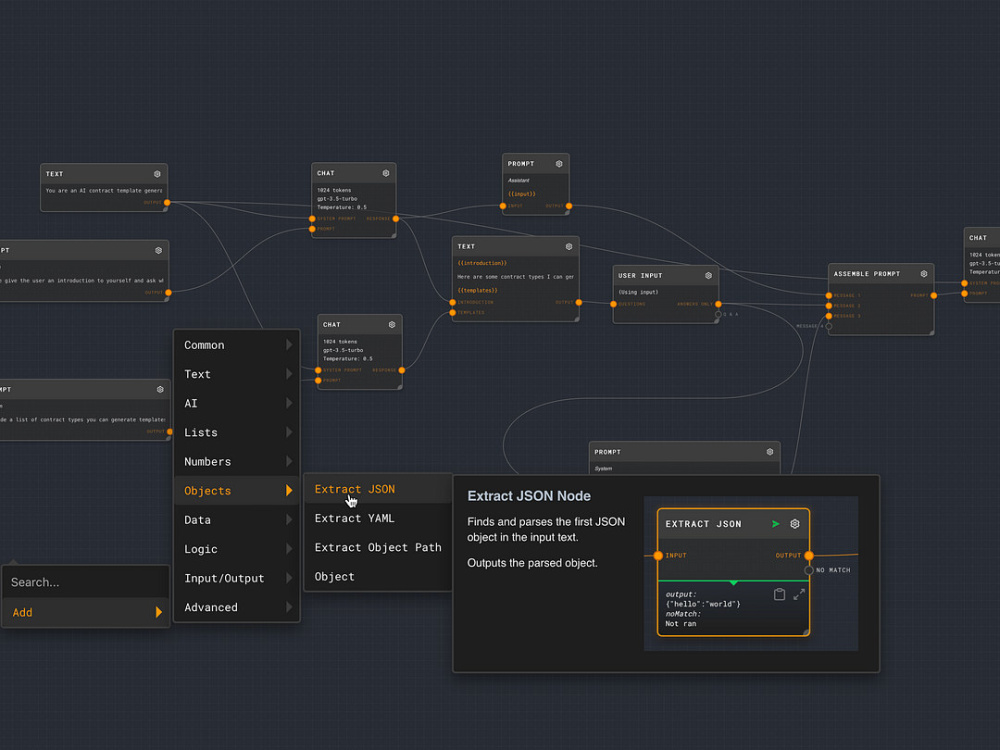Click Response port on the lower CHAT node
Viewport: 1000px width, 750px height.
[x=402, y=371]
